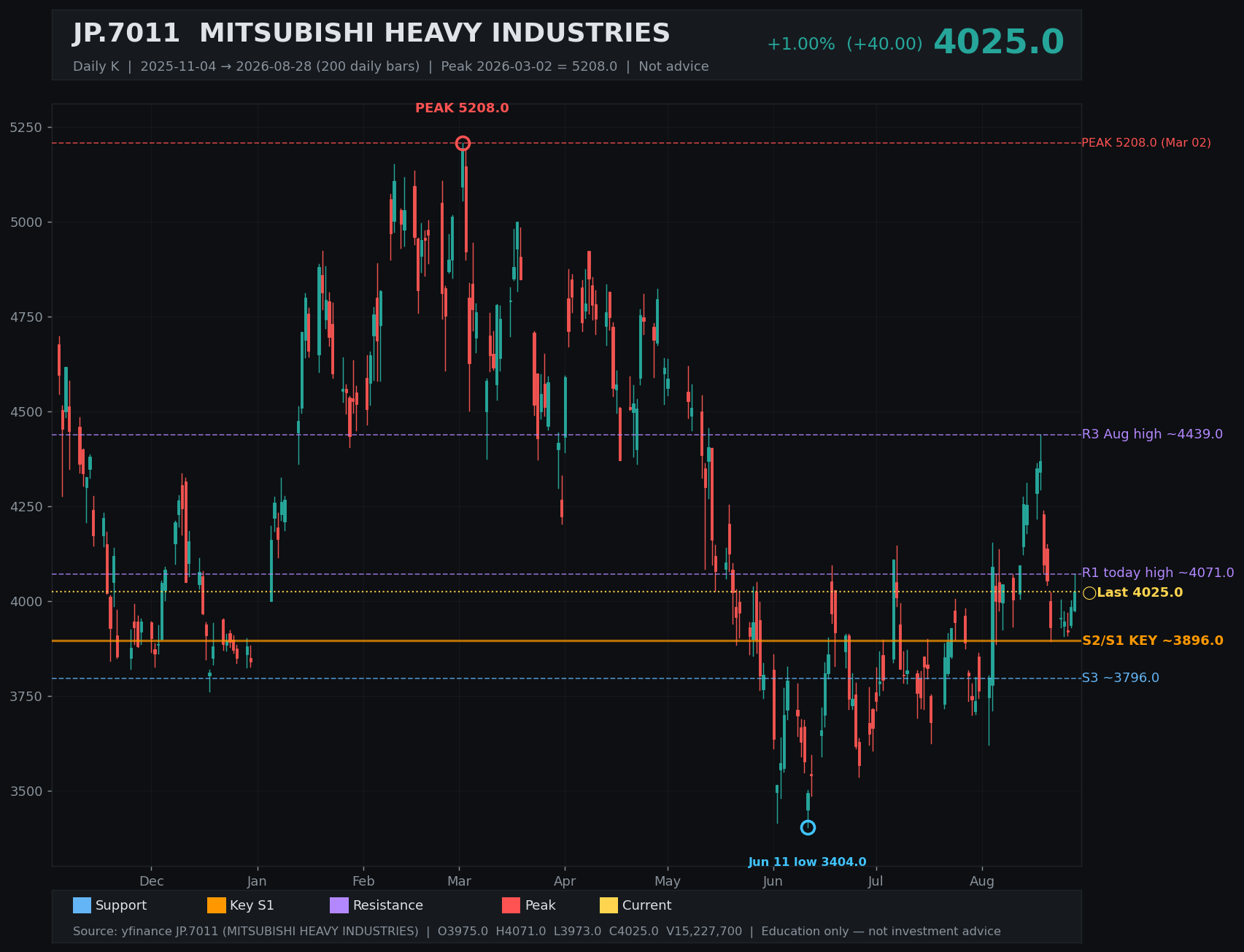This screenshot has height=952, width=1244.
Task: Click the May label on the date axis
Action: pos(668,881)
